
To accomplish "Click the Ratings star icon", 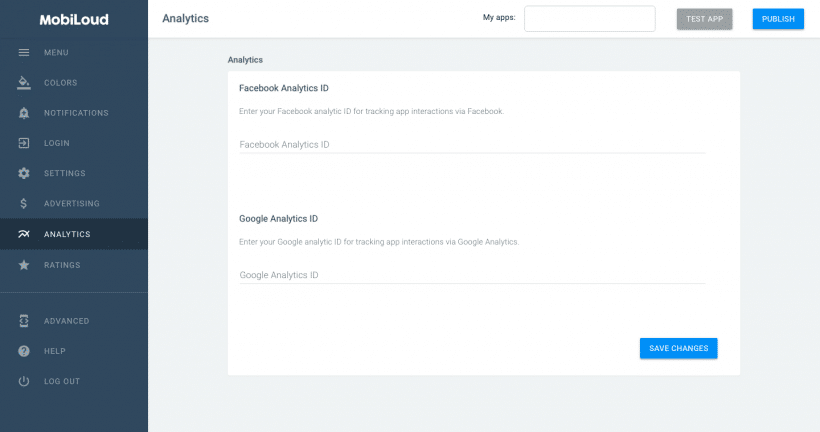I will (24, 265).
